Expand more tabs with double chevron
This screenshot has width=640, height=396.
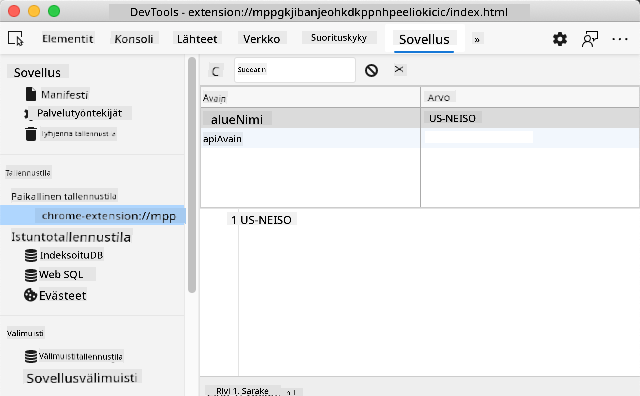pyautogui.click(x=476, y=40)
